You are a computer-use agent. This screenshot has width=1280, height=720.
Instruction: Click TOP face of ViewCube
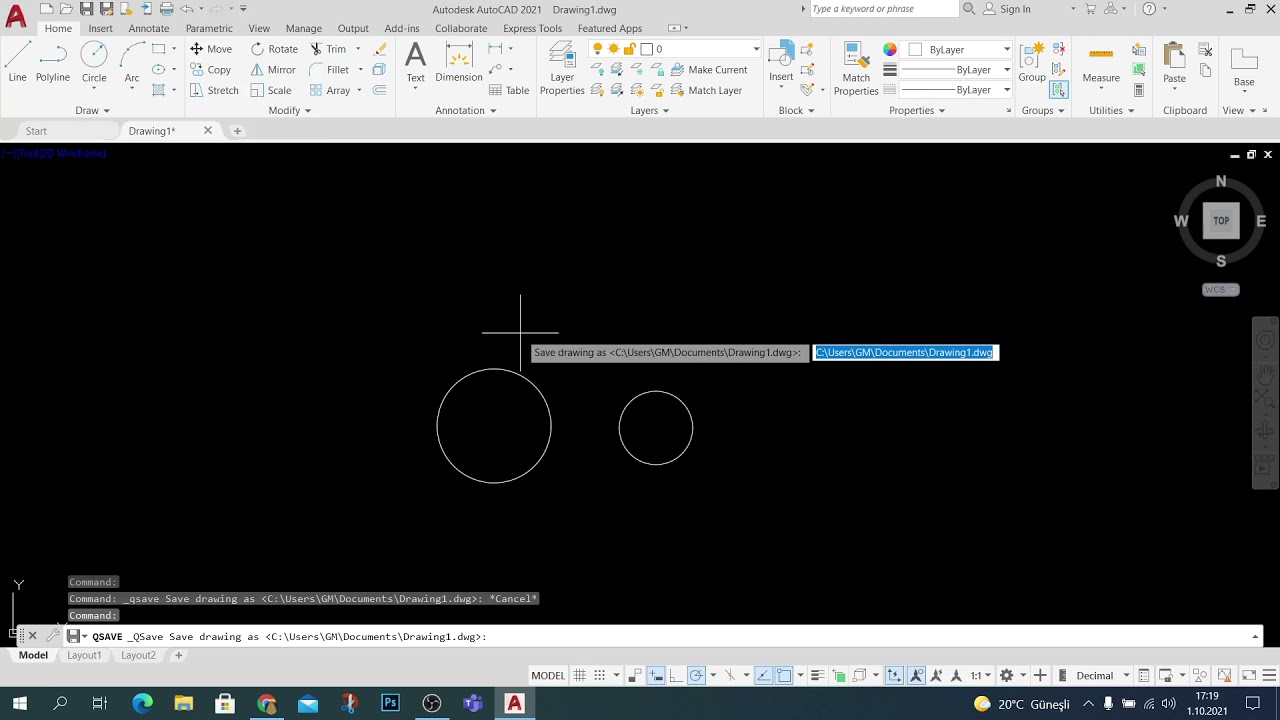pos(1221,221)
